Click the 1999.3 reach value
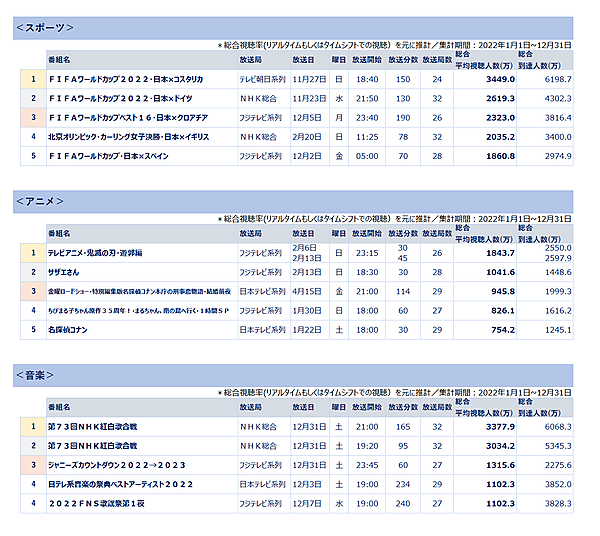600x536 pixels. click(558, 292)
